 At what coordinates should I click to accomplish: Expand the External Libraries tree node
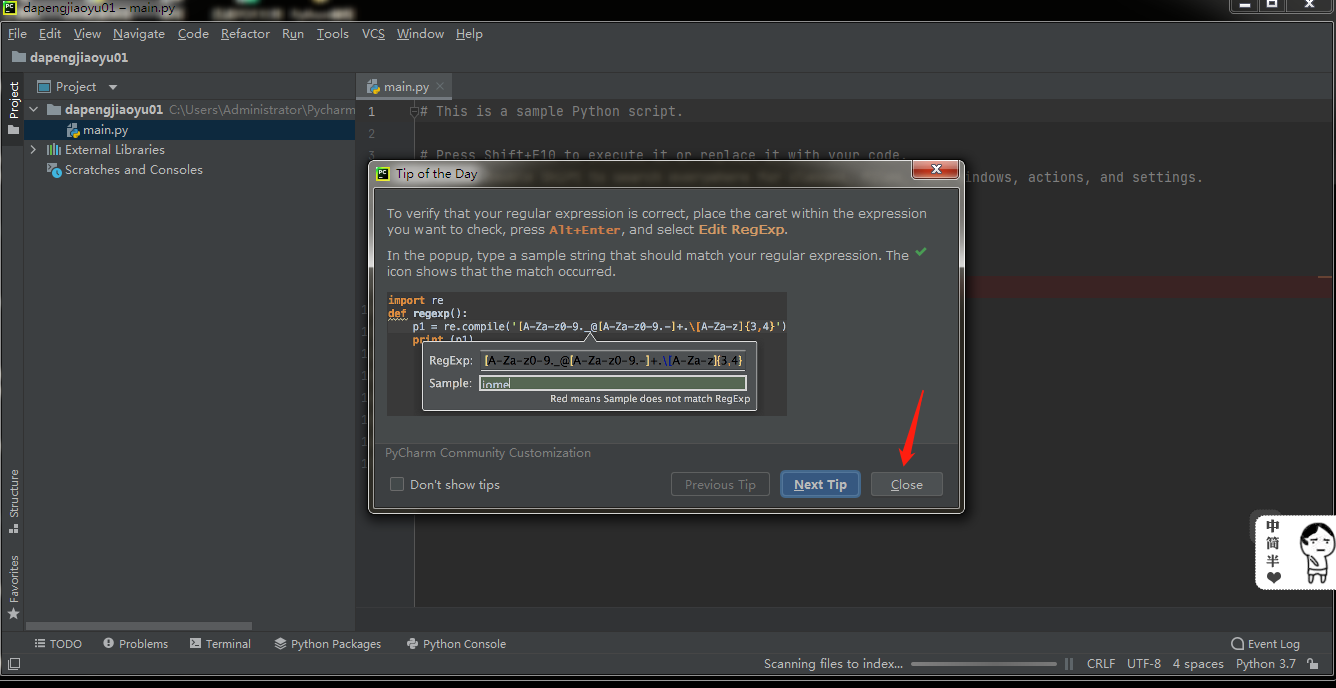[x=33, y=150]
